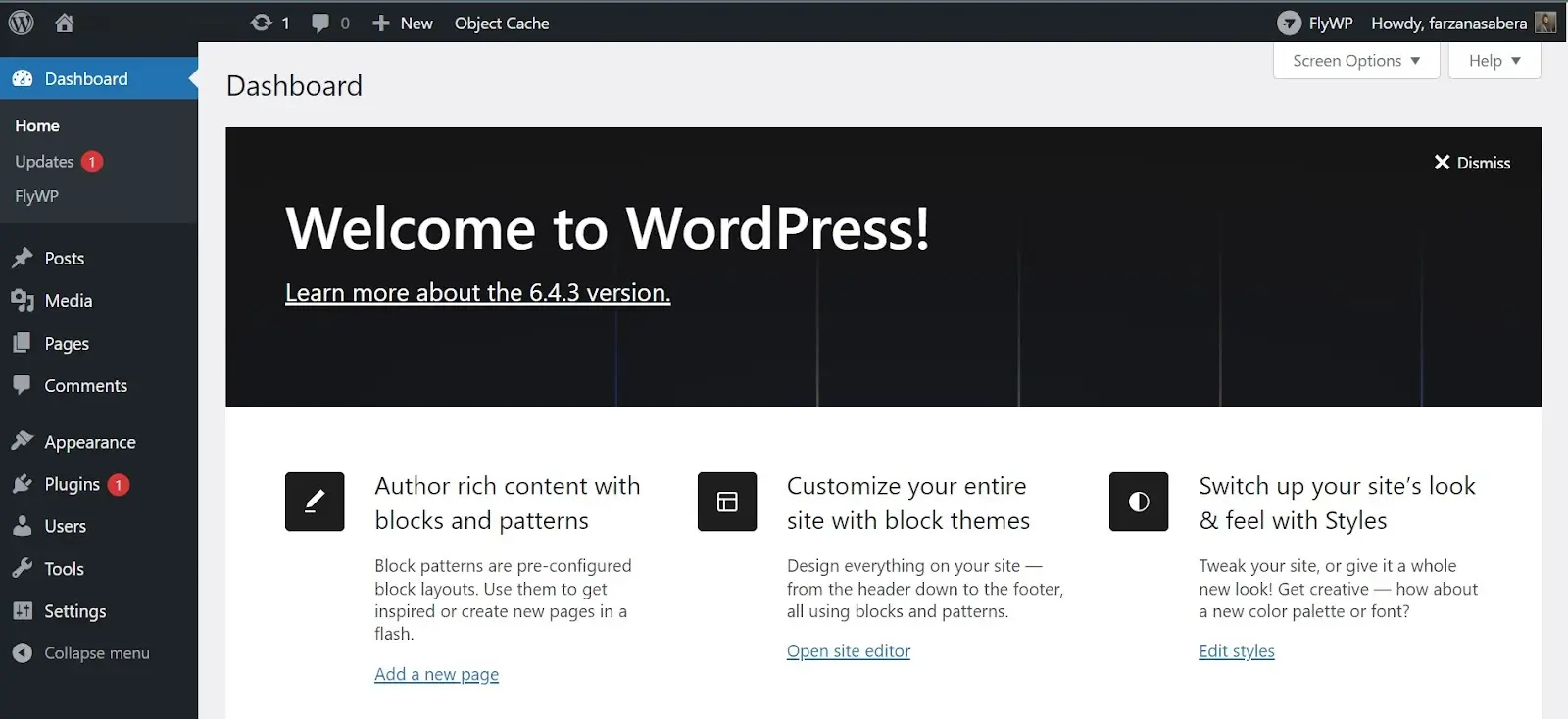1568x719 pixels.
Task: Click FlyWP text in the admin bar
Action: (x=1331, y=24)
